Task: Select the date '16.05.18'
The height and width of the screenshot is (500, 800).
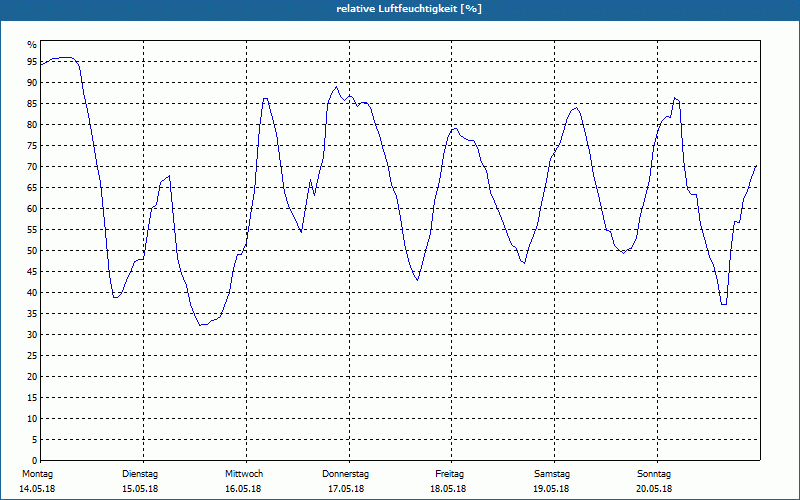Action: point(243,489)
